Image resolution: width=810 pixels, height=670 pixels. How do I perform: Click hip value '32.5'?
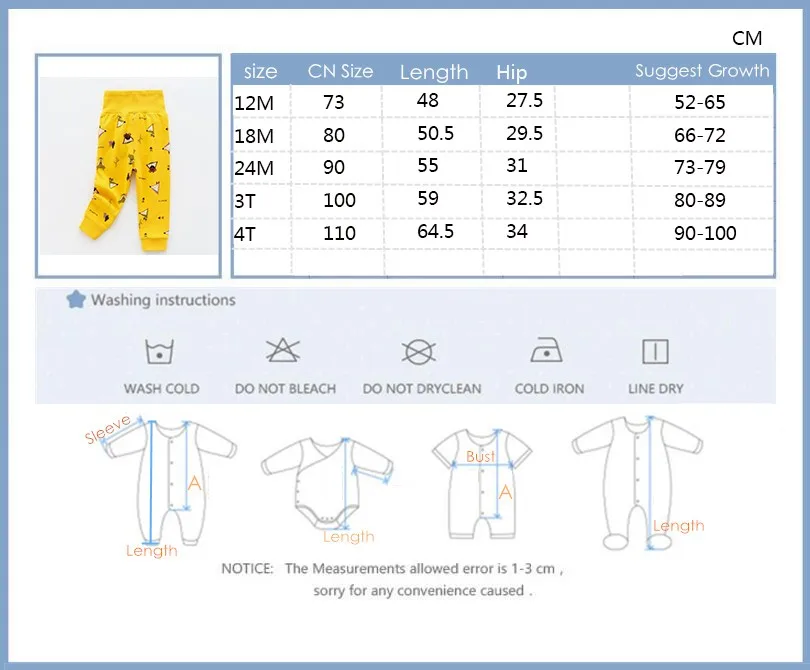coord(524,198)
